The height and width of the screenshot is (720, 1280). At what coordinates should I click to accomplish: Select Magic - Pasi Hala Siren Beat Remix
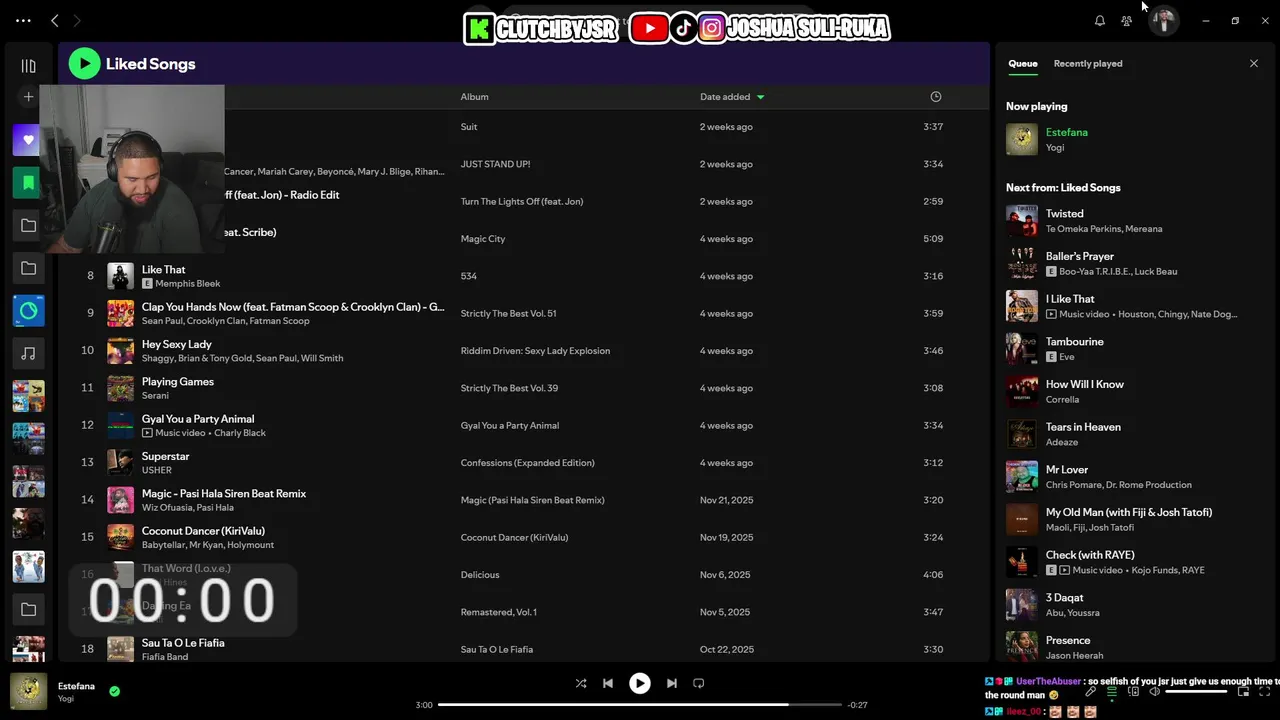tap(224, 494)
